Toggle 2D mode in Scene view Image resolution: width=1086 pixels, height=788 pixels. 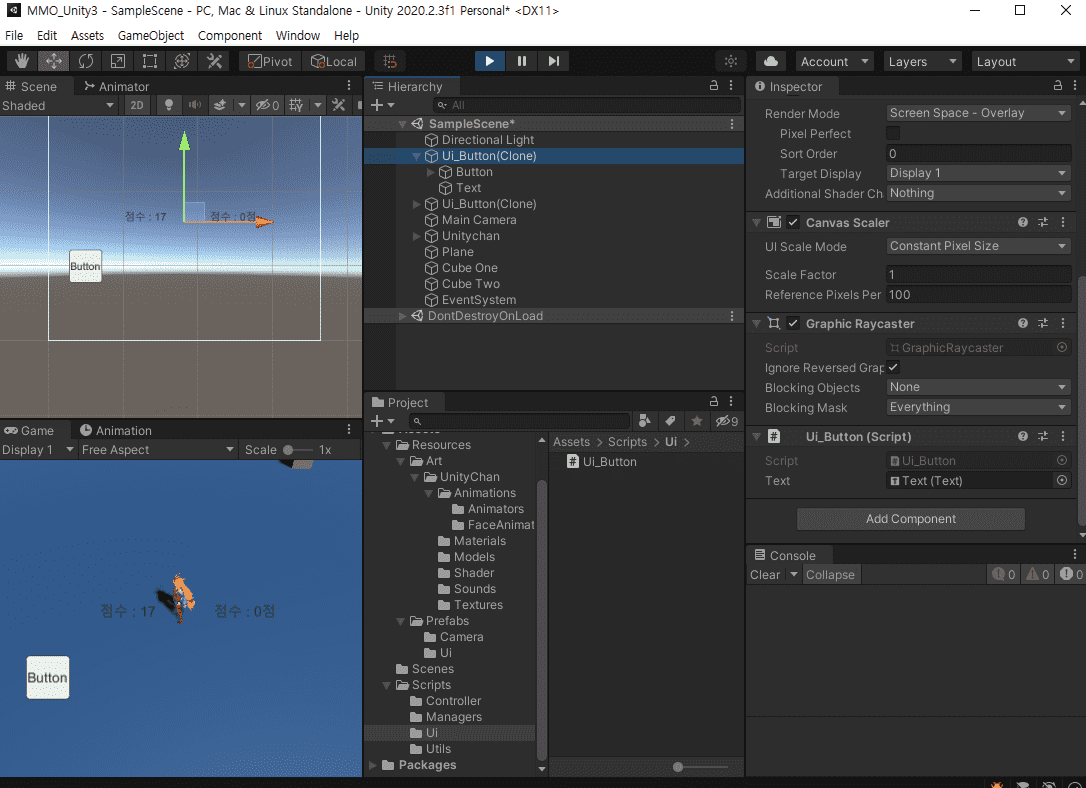pos(137,105)
